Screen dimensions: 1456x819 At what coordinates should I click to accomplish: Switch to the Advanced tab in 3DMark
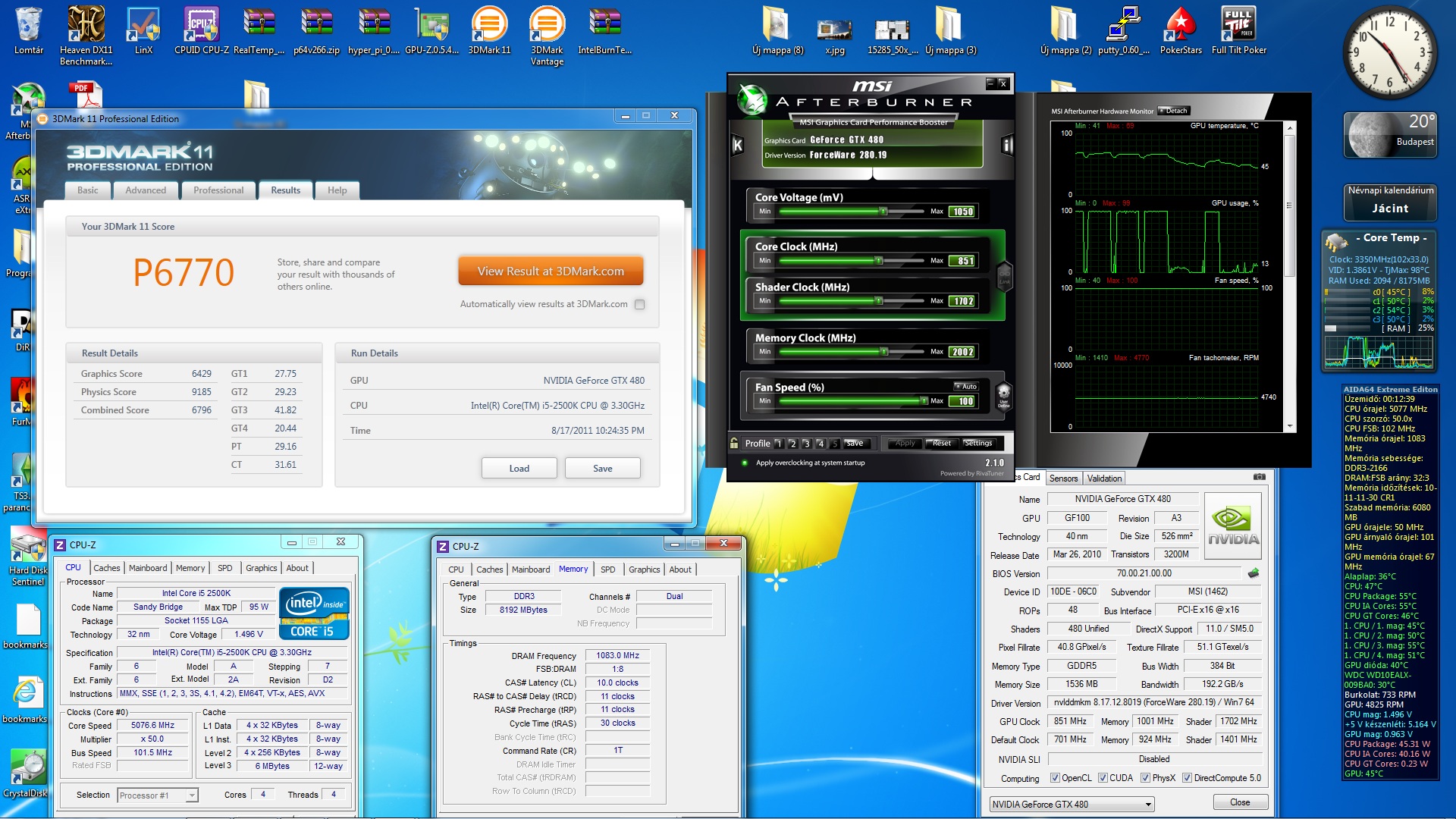146,190
